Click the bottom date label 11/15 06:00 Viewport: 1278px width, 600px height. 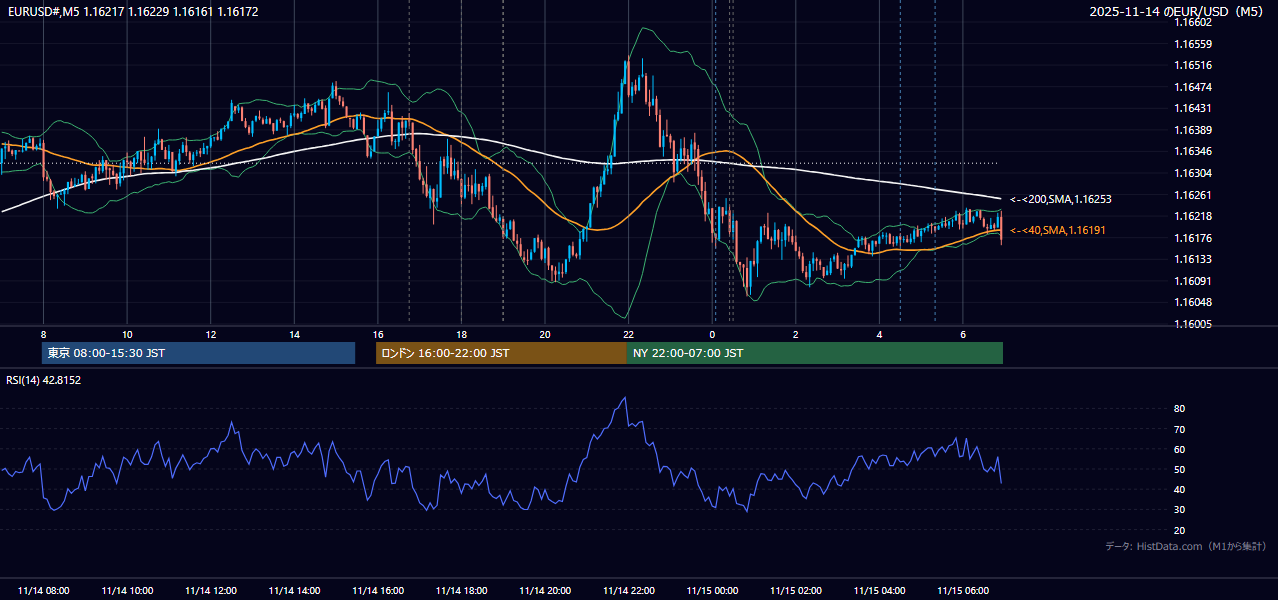(962, 591)
